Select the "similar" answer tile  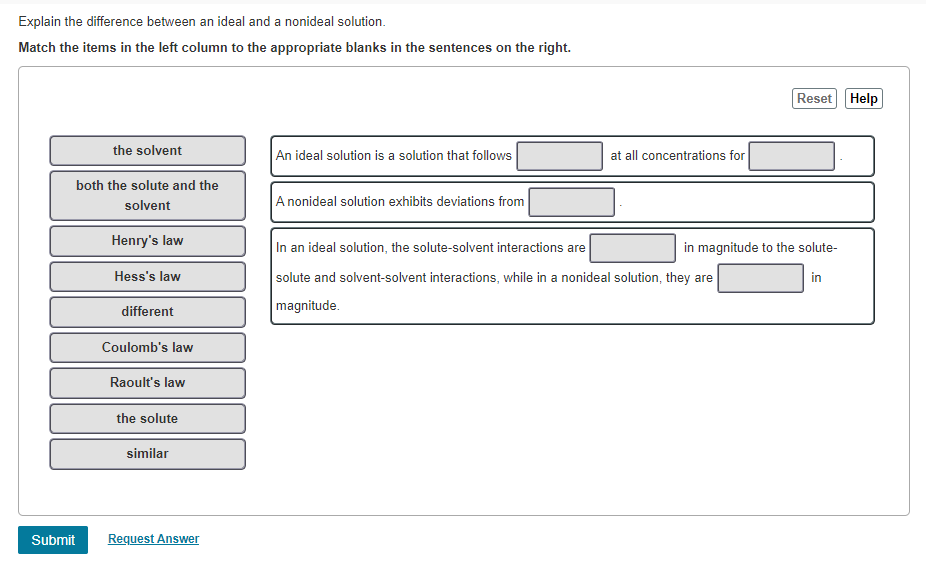pyautogui.click(x=147, y=453)
